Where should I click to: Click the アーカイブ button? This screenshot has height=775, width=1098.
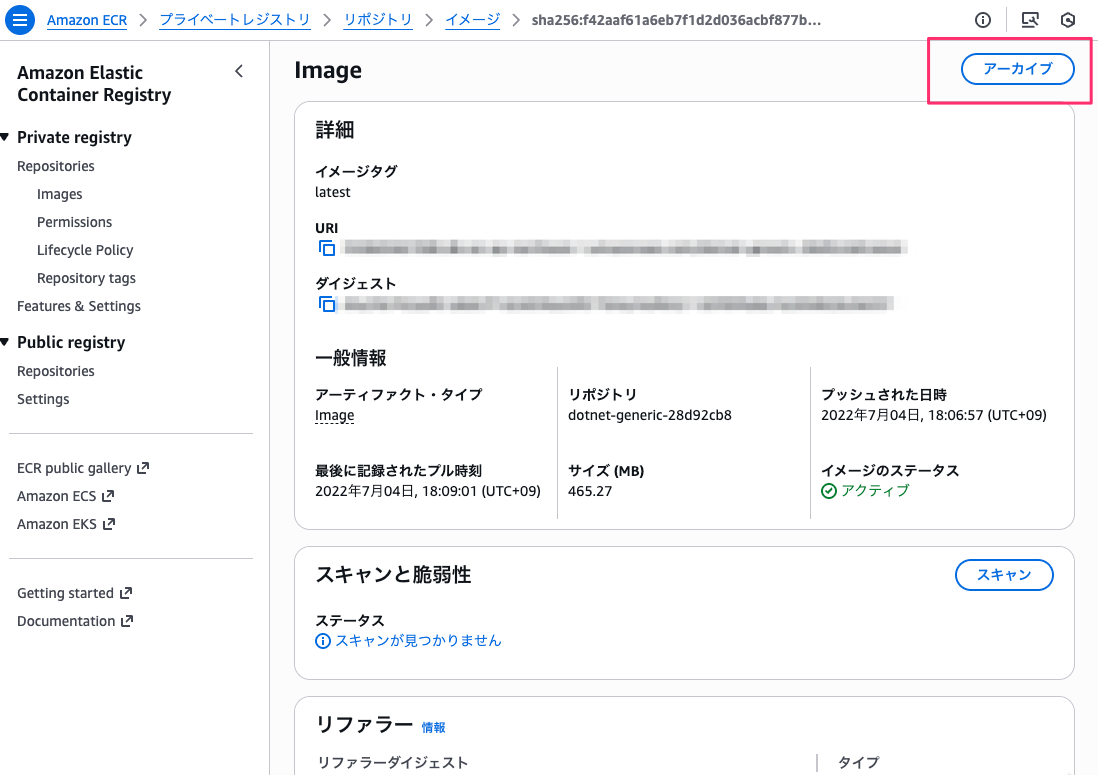click(1017, 69)
